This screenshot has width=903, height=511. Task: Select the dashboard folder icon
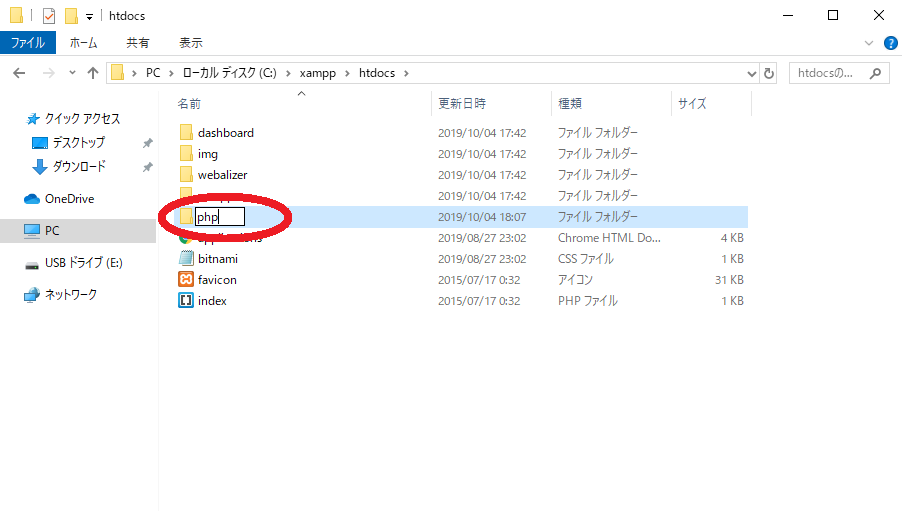[x=186, y=133]
